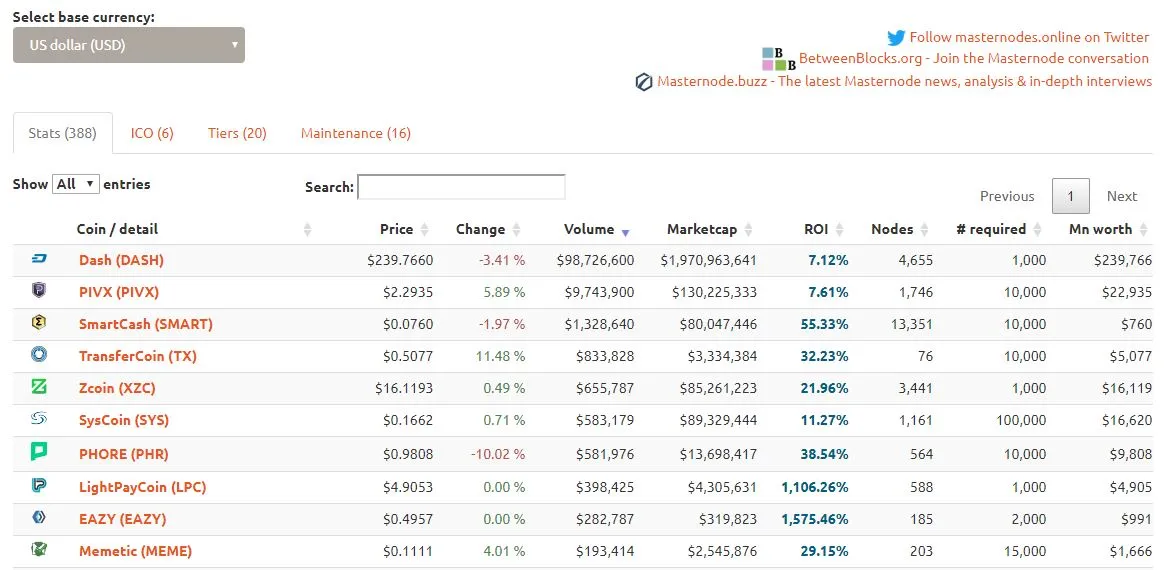Click the Dash coin logo icon

[39, 258]
